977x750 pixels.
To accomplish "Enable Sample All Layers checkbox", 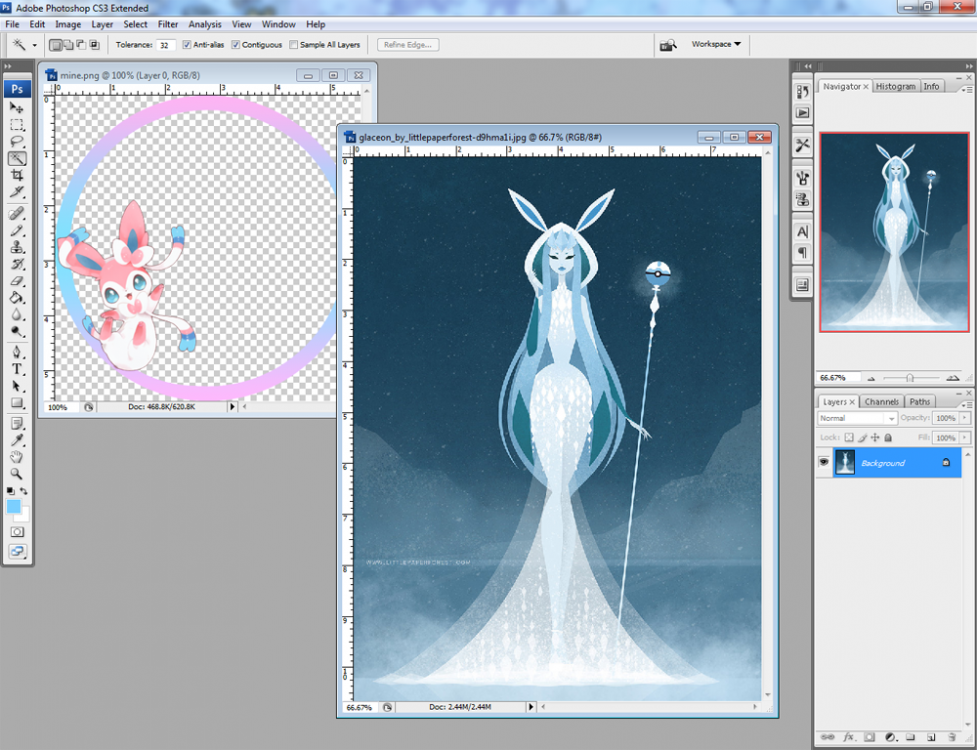I will tap(294, 45).
